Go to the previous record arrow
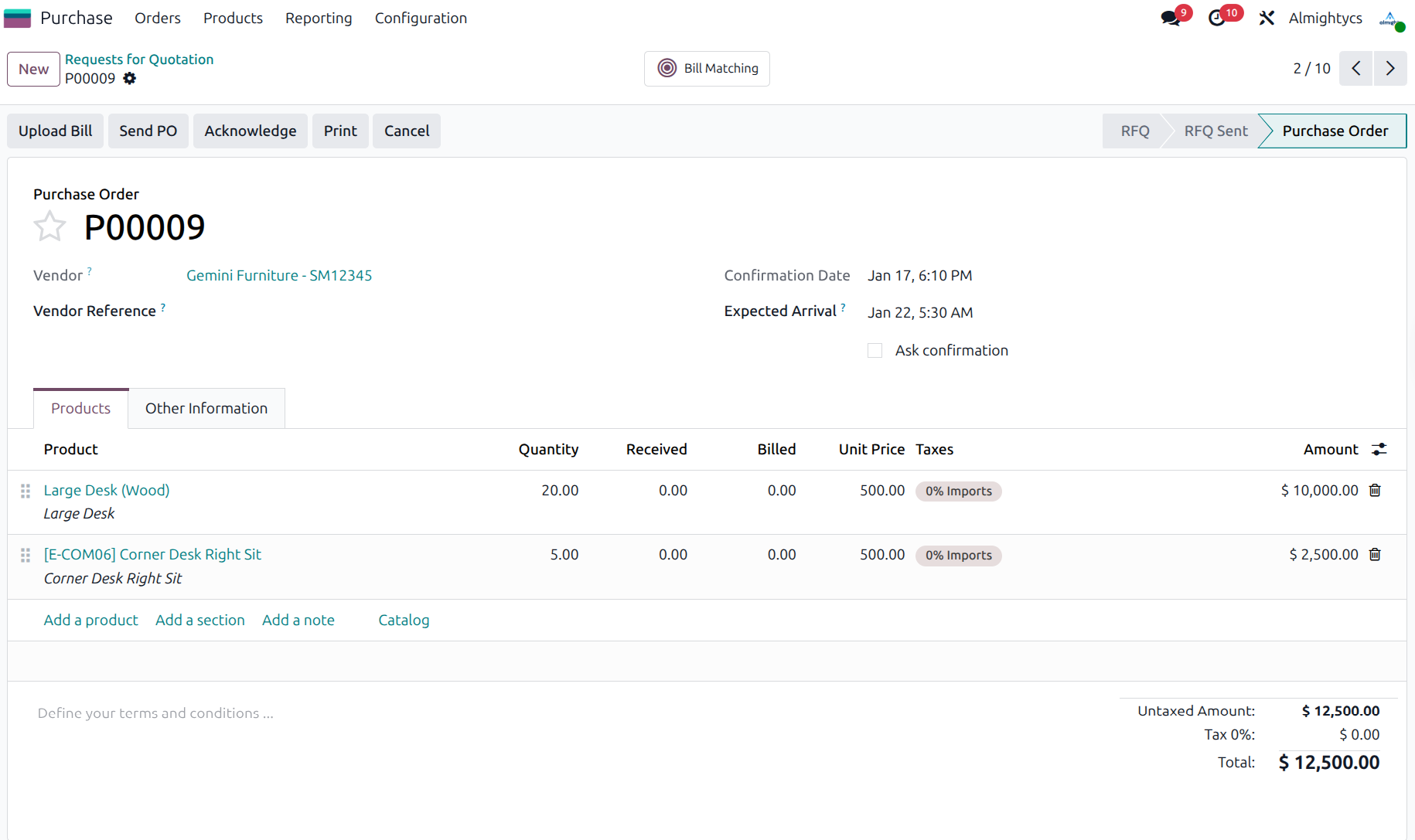Viewport: 1415px width, 840px height. click(1356, 68)
